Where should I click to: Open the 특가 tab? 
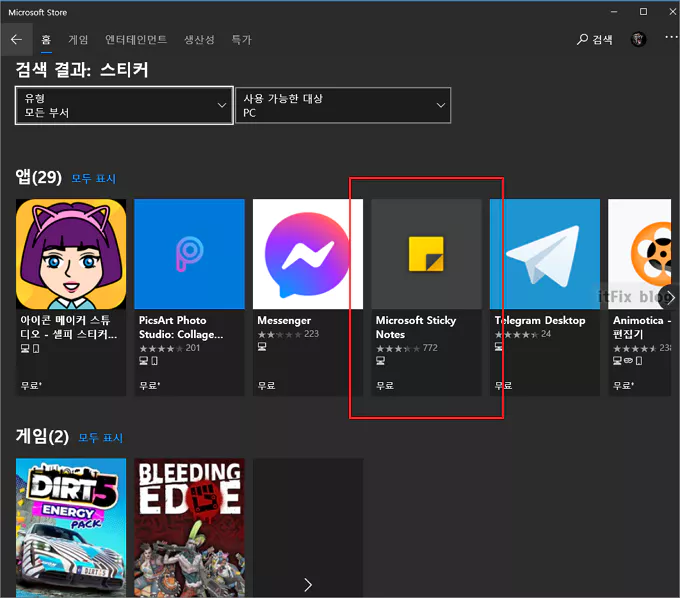point(241,40)
